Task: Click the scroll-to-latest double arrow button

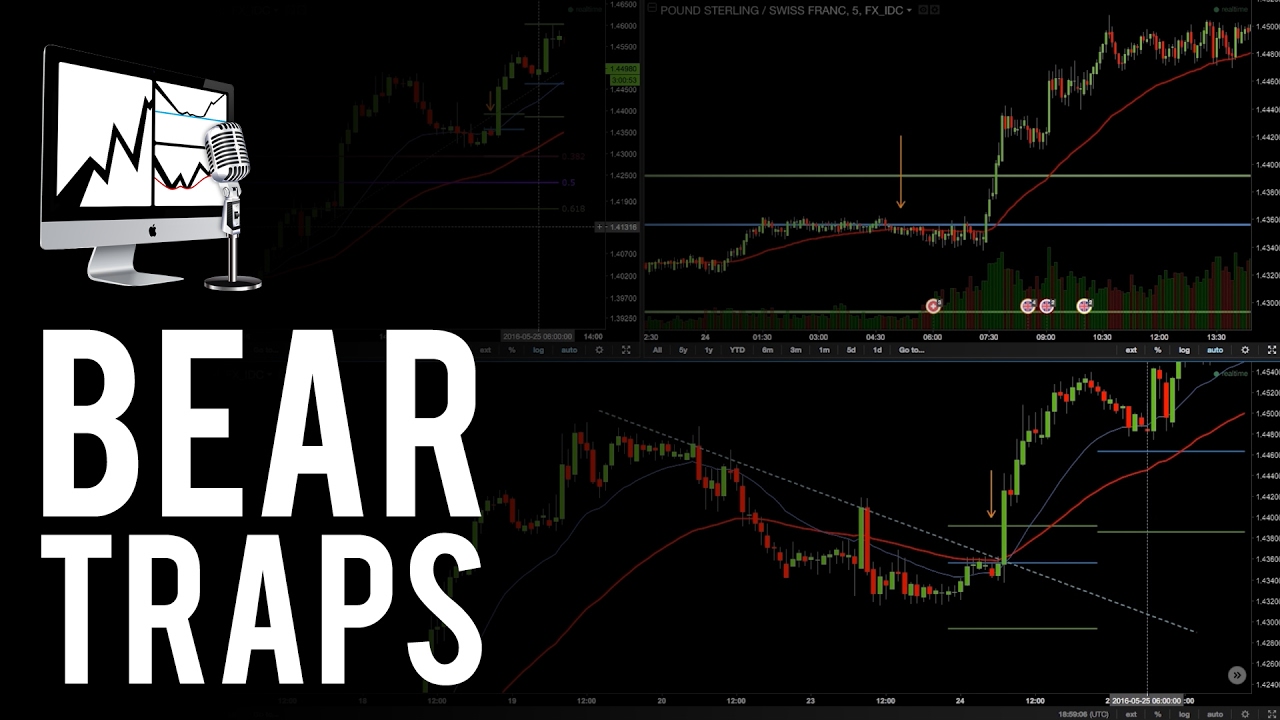Action: pos(1237,675)
